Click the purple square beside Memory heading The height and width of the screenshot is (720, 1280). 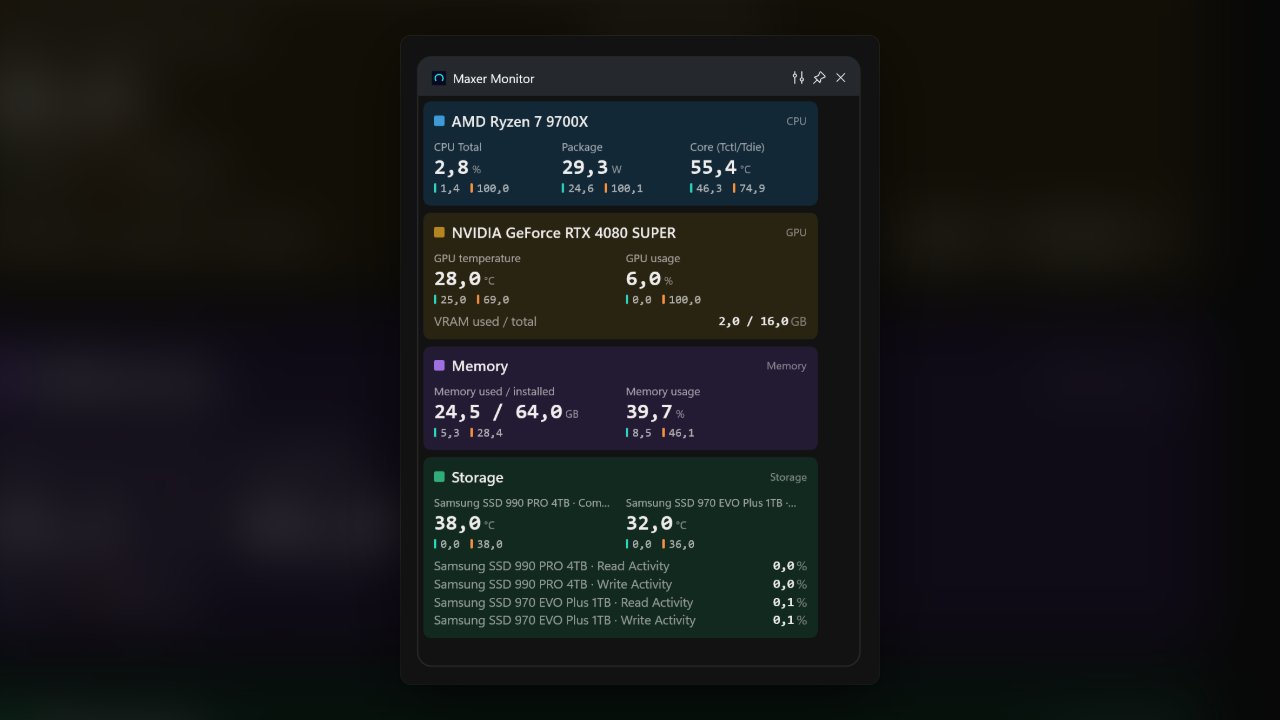[x=439, y=365]
